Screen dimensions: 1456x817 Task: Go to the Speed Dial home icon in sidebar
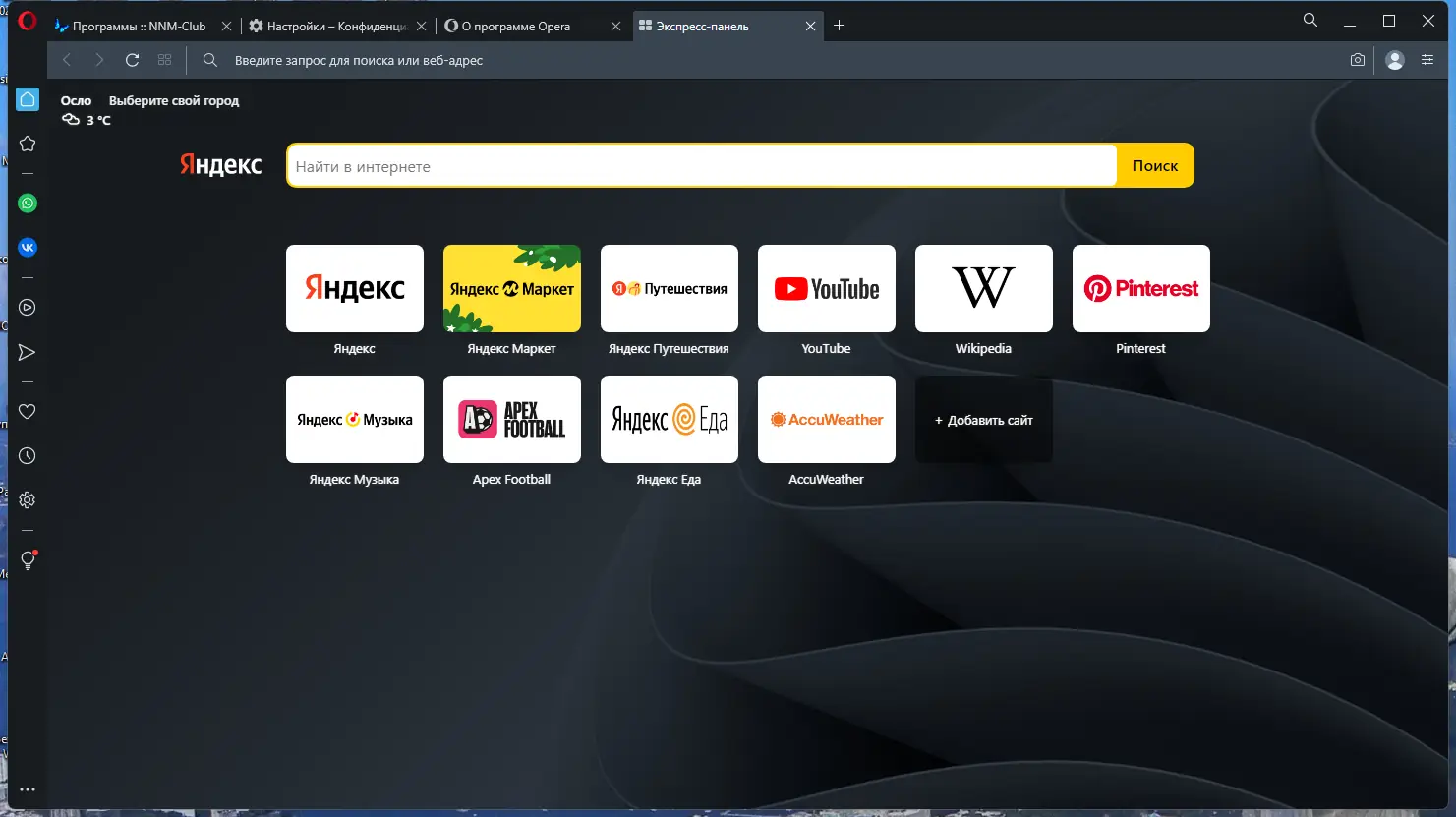pyautogui.click(x=28, y=99)
